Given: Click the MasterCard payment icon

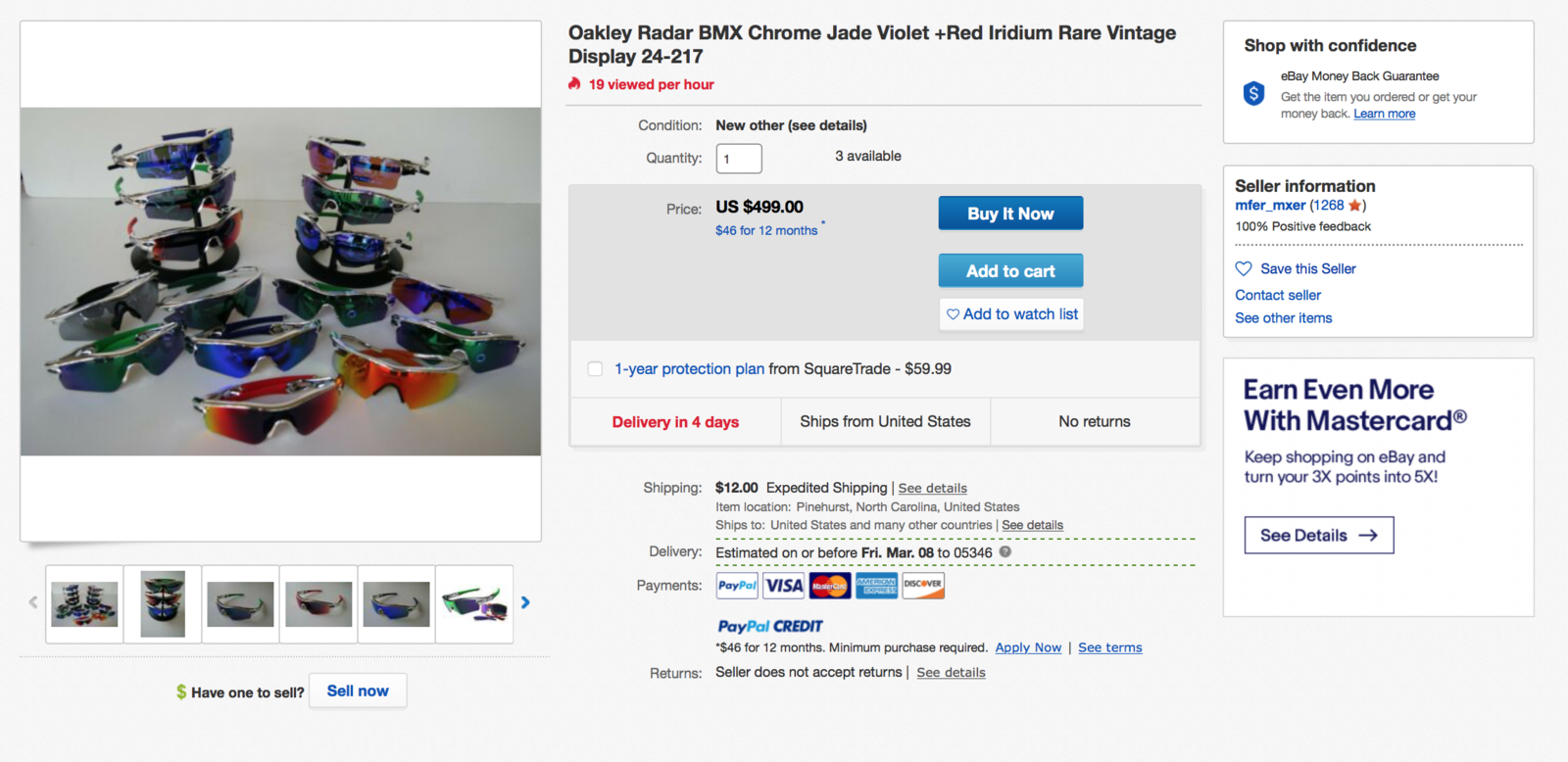Looking at the screenshot, I should (x=830, y=586).
